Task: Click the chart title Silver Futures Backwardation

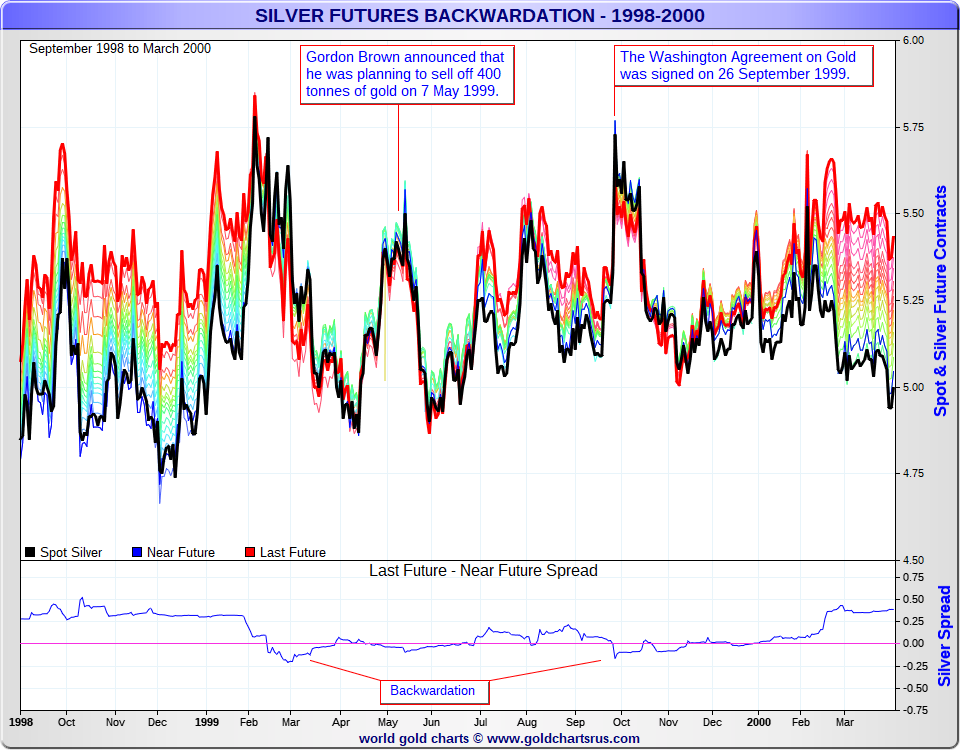Action: [480, 15]
